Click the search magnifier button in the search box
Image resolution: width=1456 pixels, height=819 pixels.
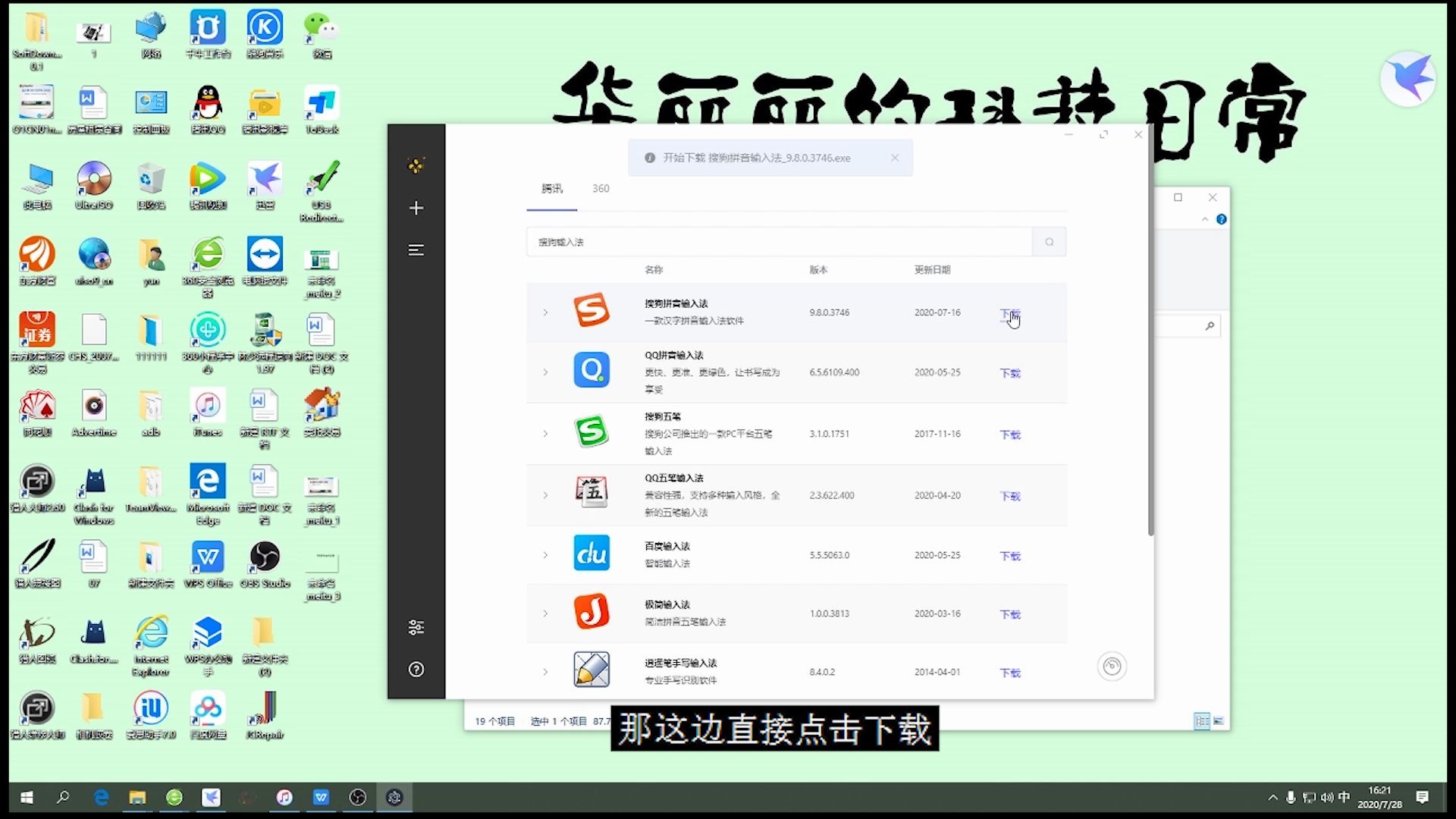(x=1050, y=242)
